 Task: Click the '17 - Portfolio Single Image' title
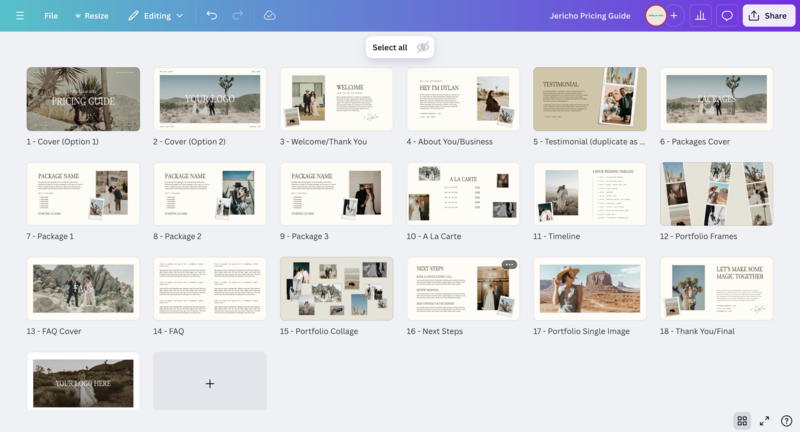coord(582,332)
